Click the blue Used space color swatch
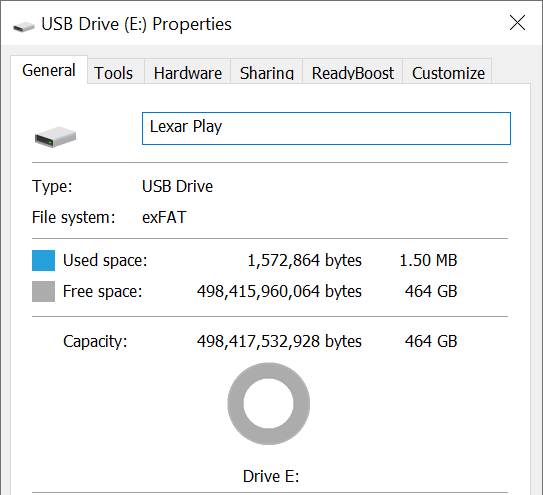The width and height of the screenshot is (543, 495). click(x=43, y=260)
